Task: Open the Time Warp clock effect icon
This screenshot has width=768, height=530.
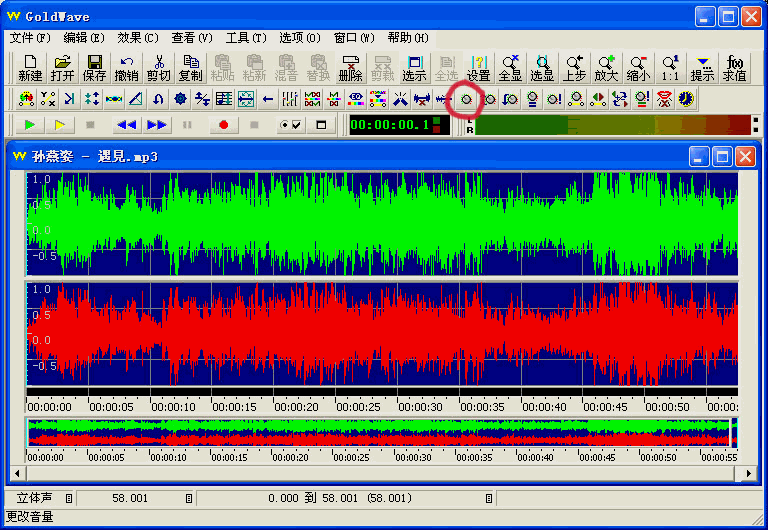Action: coord(686,99)
